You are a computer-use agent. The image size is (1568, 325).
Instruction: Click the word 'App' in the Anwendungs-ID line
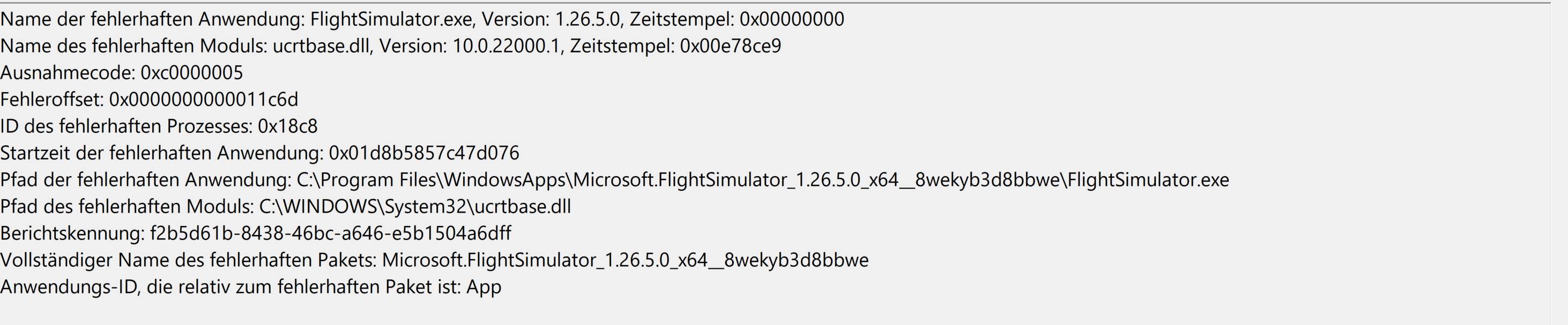484,287
